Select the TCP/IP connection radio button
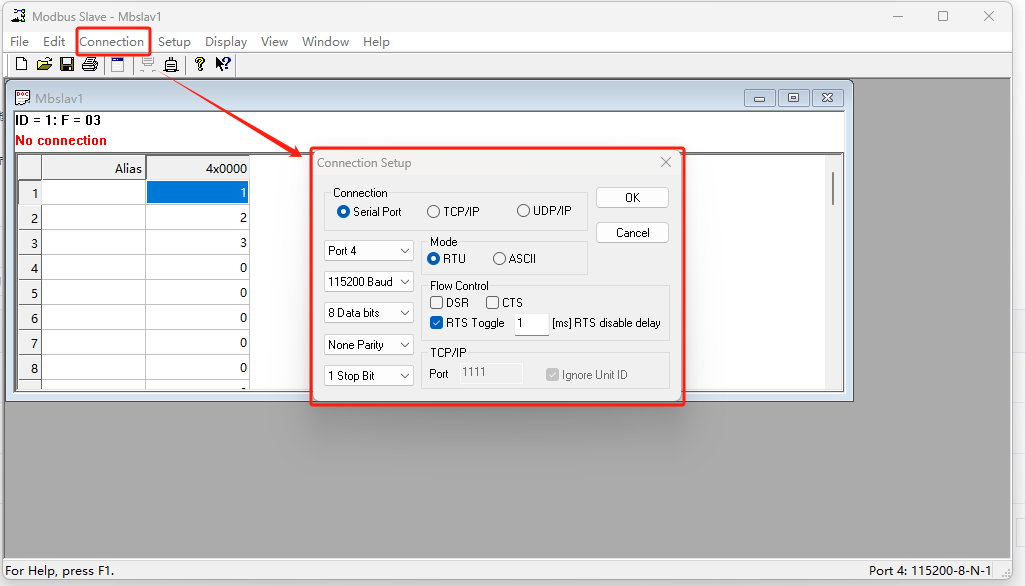The image size is (1025, 586). [x=433, y=212]
